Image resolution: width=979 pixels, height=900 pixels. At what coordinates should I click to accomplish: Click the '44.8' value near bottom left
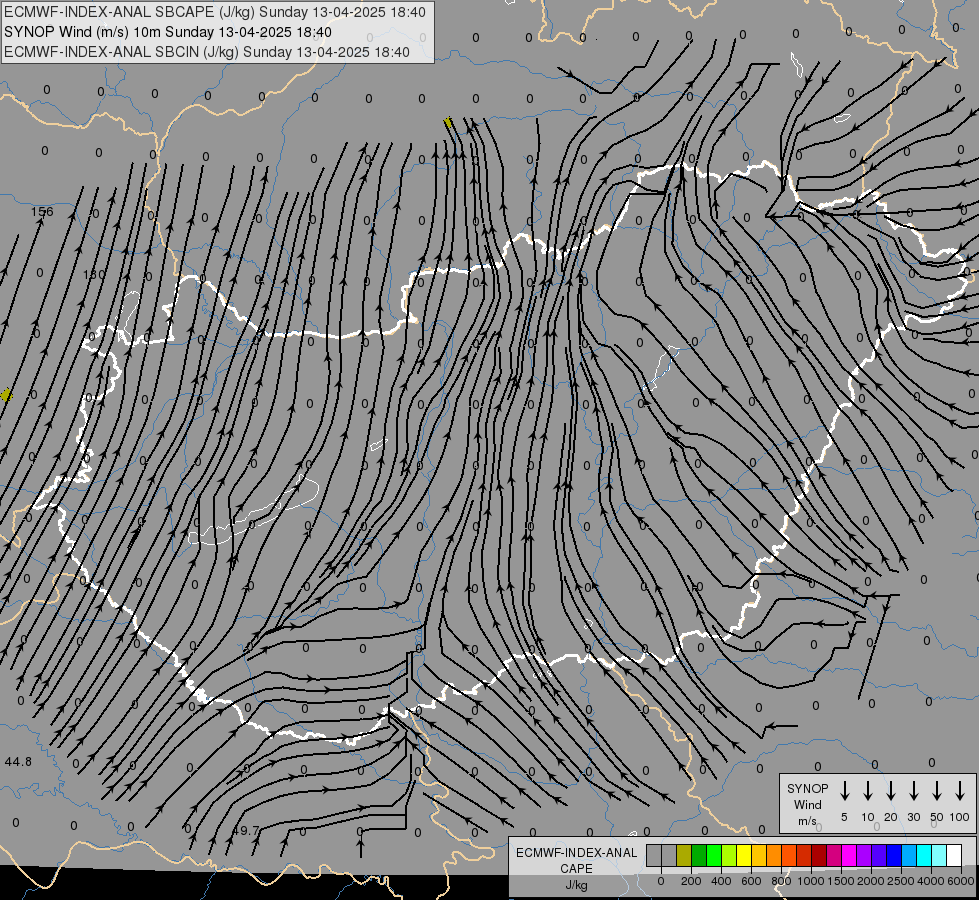tap(18, 762)
